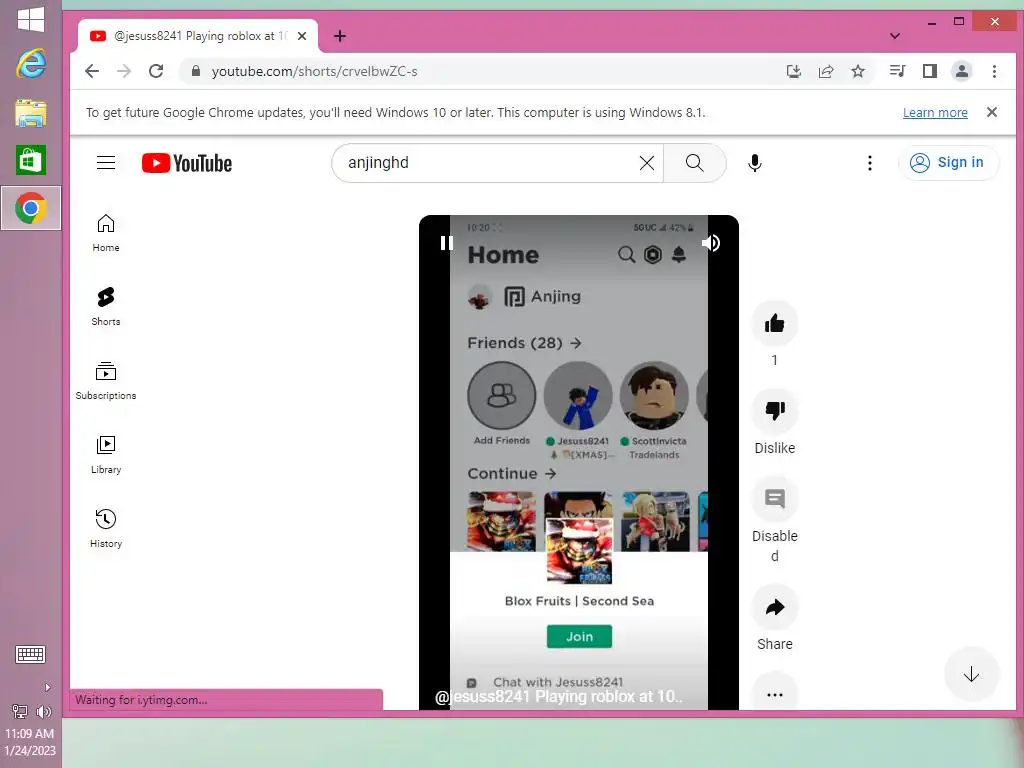Go to the YouTube logo homepage
The height and width of the screenshot is (768, 1024).
tap(187, 163)
